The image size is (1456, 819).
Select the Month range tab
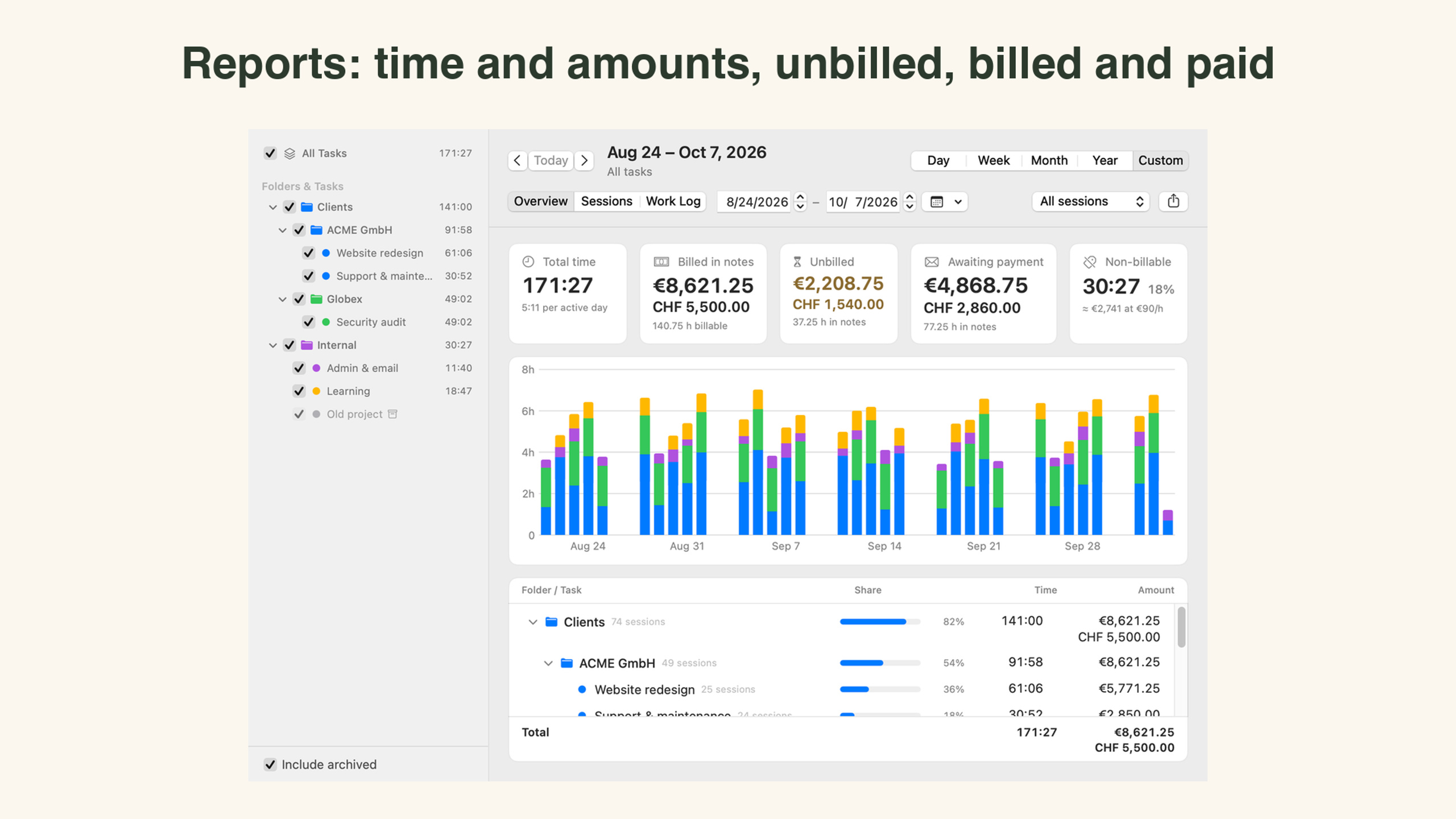click(1049, 160)
